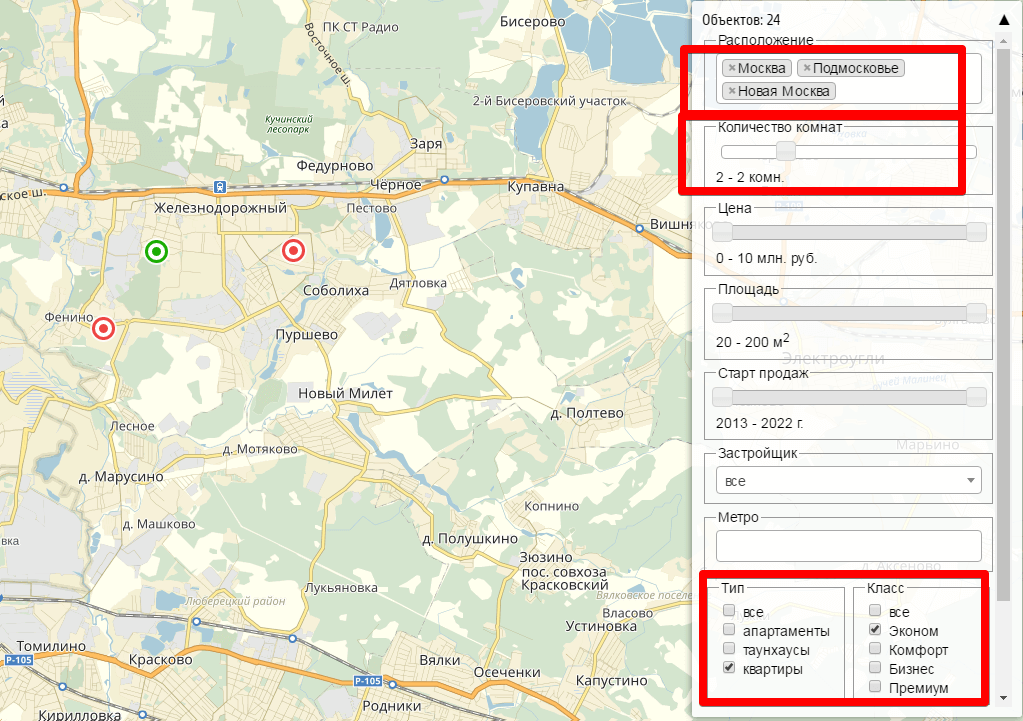This screenshot has height=721, width=1023.
Task: Remove the Подмосковье location tag
Action: [807, 68]
